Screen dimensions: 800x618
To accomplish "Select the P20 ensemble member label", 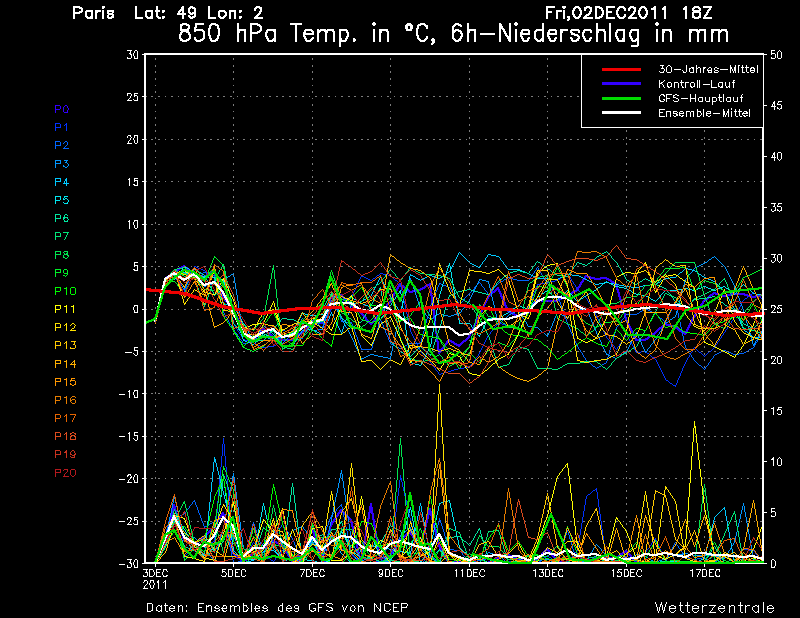I will coord(64,473).
